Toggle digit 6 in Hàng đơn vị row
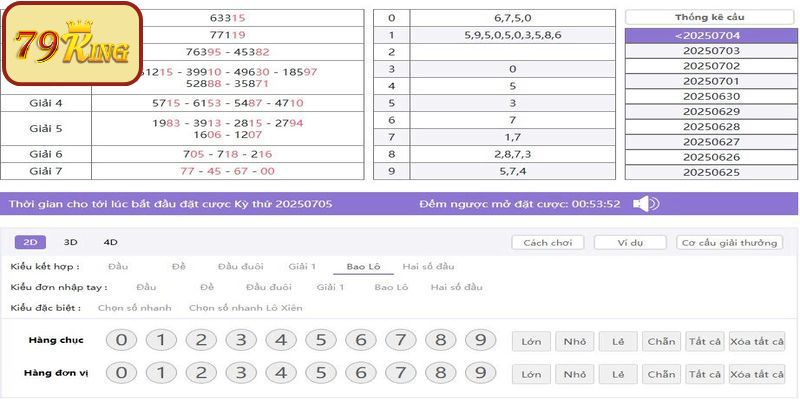 (x=361, y=373)
